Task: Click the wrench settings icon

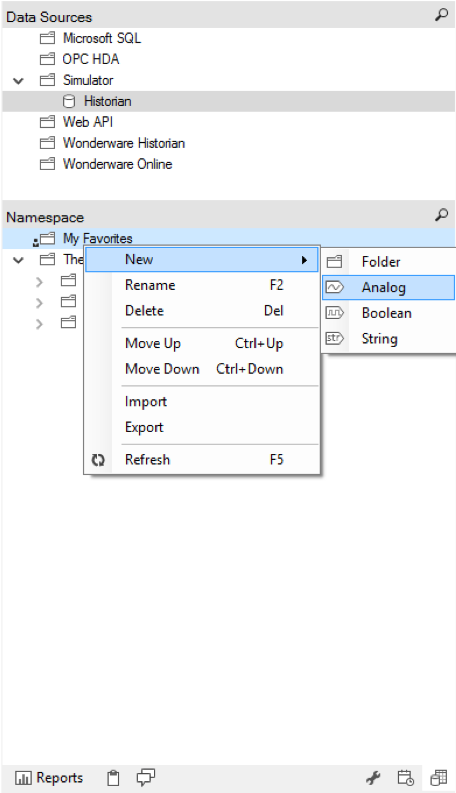Action: pos(373,777)
